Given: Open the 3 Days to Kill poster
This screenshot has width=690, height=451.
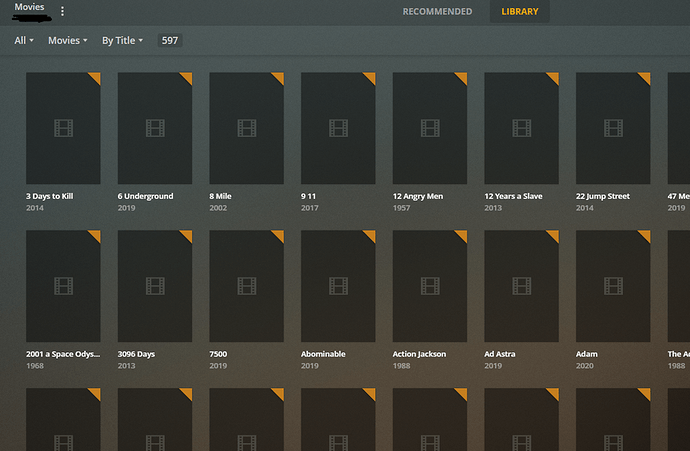Looking at the screenshot, I should [63, 128].
